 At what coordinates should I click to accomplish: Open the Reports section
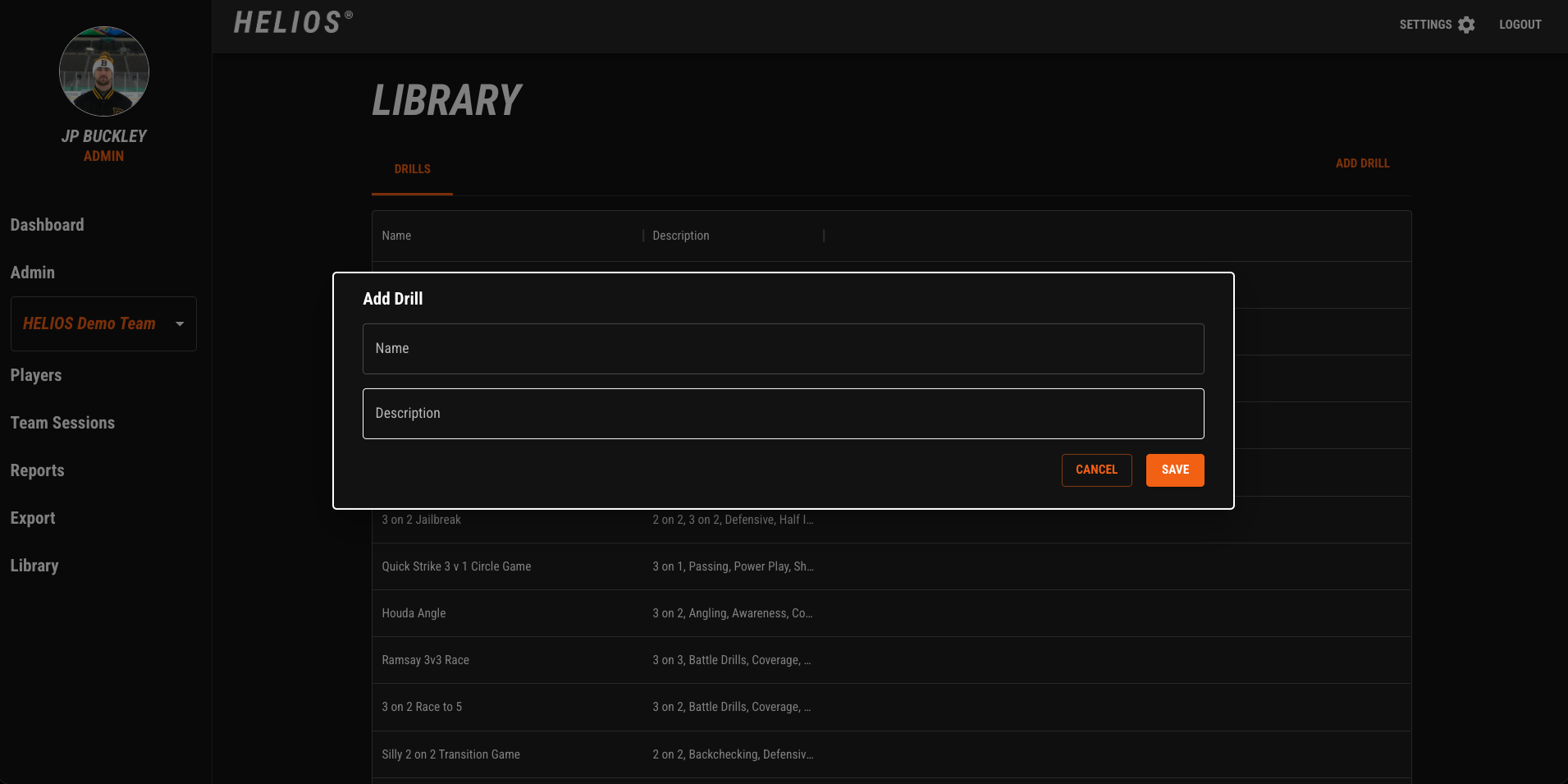pyautogui.click(x=37, y=470)
